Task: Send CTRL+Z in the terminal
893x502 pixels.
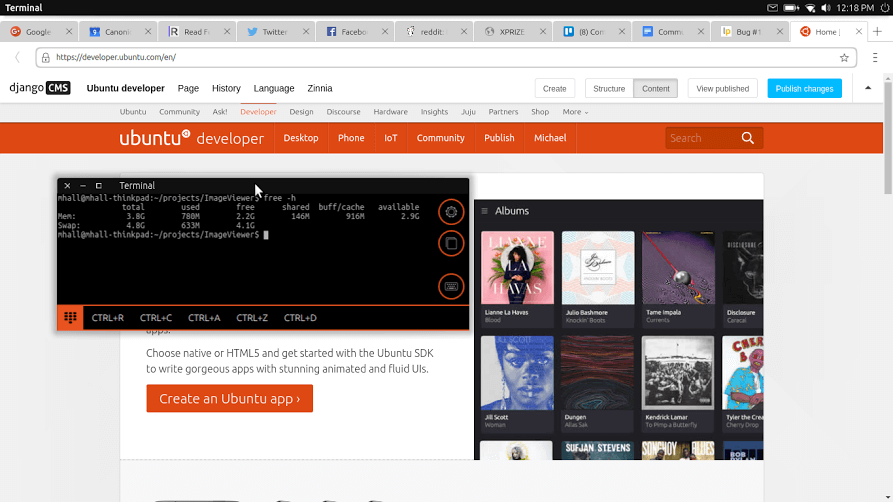Action: [252, 318]
